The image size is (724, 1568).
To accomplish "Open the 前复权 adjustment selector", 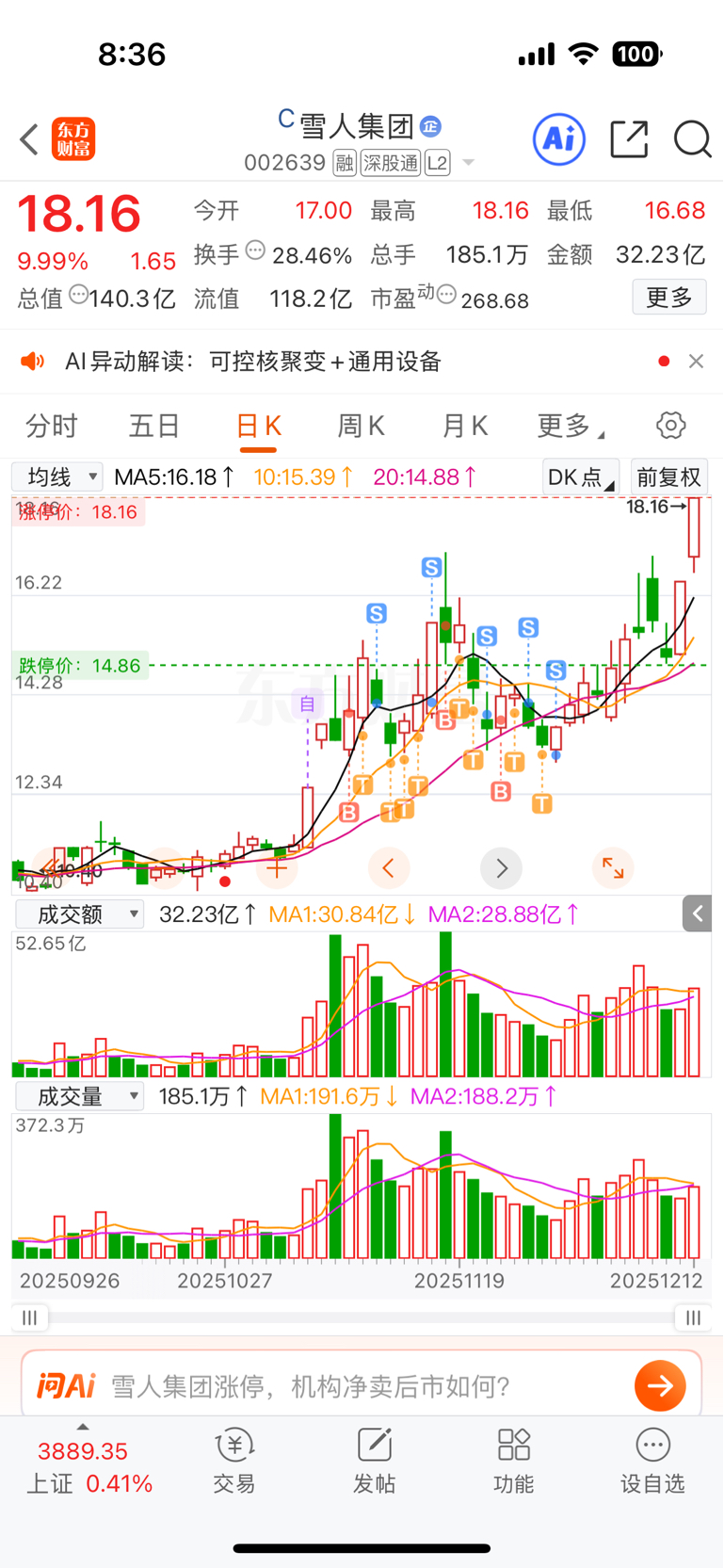I will 668,477.
